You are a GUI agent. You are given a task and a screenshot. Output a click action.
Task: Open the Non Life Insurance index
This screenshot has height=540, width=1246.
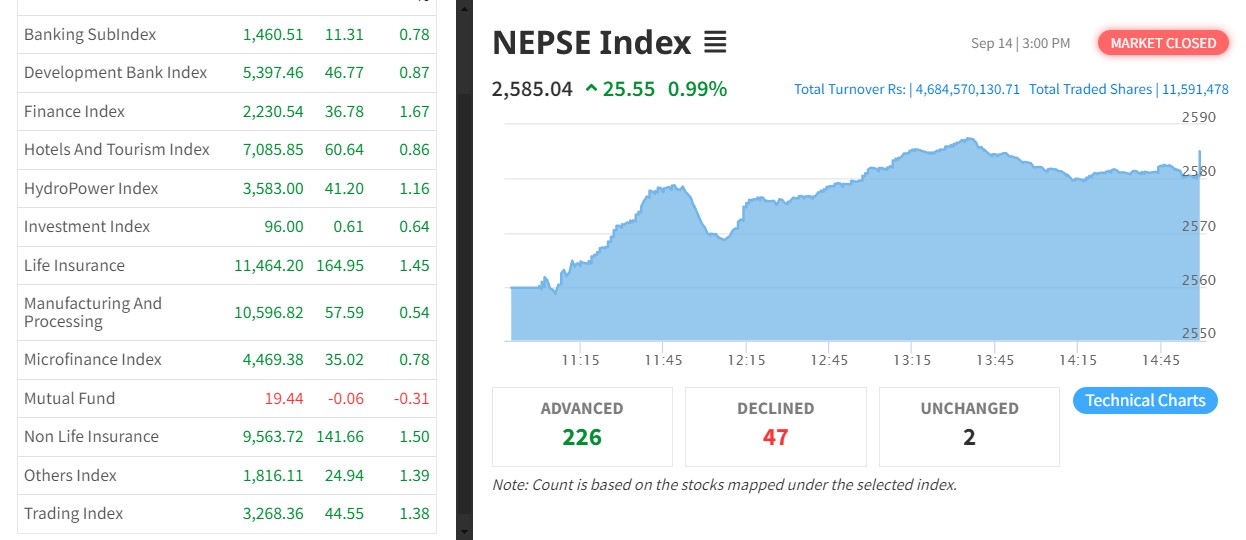(227, 436)
